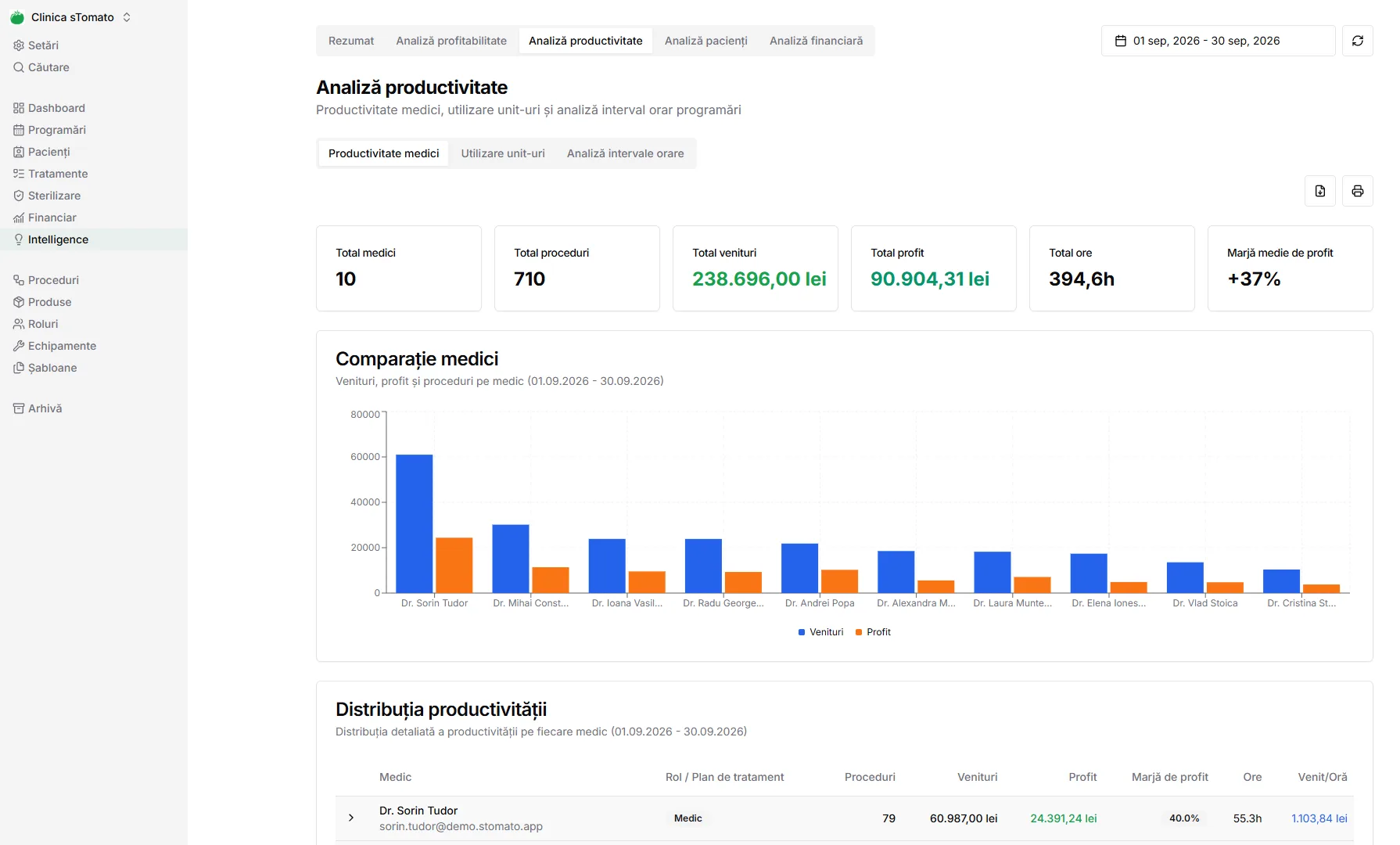Viewport: 1400px width, 845px height.
Task: Switch to Utilizare unit-uri sub-tab
Action: coord(503,153)
